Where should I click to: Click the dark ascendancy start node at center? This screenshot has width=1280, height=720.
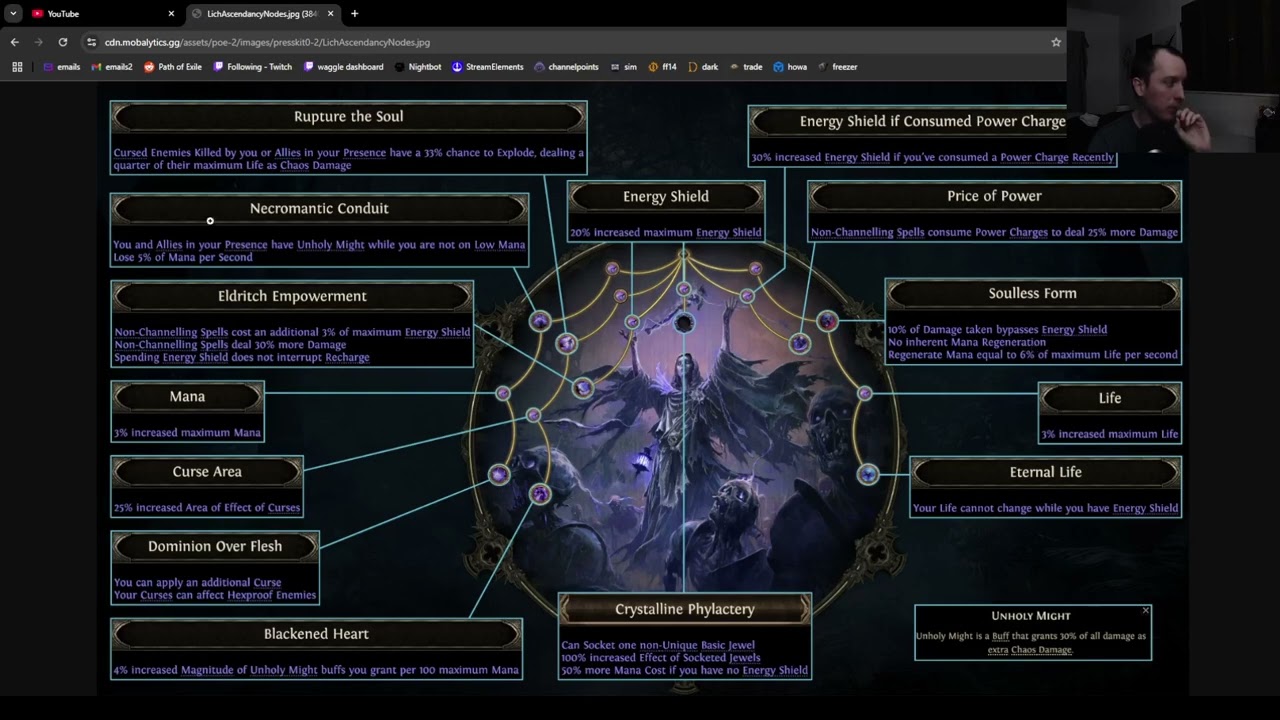(684, 323)
